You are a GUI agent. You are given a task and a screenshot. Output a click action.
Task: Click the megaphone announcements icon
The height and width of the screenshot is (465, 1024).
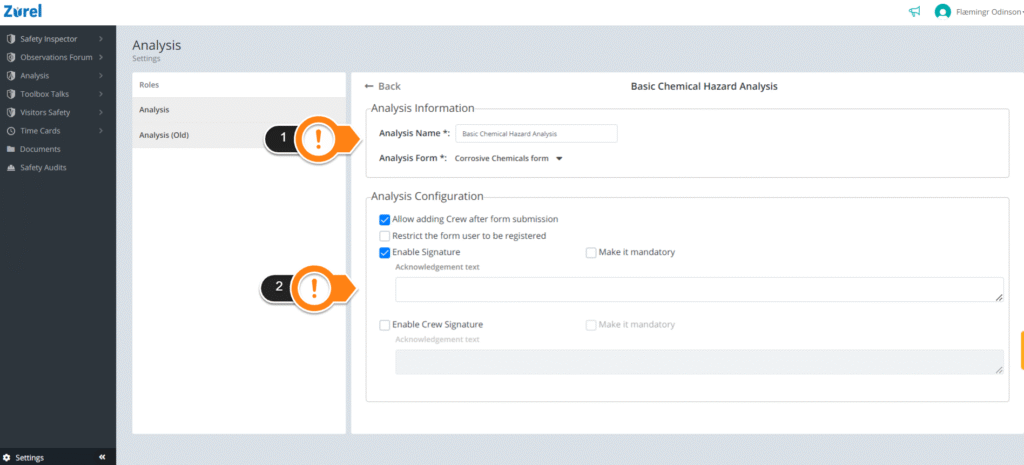tap(914, 12)
